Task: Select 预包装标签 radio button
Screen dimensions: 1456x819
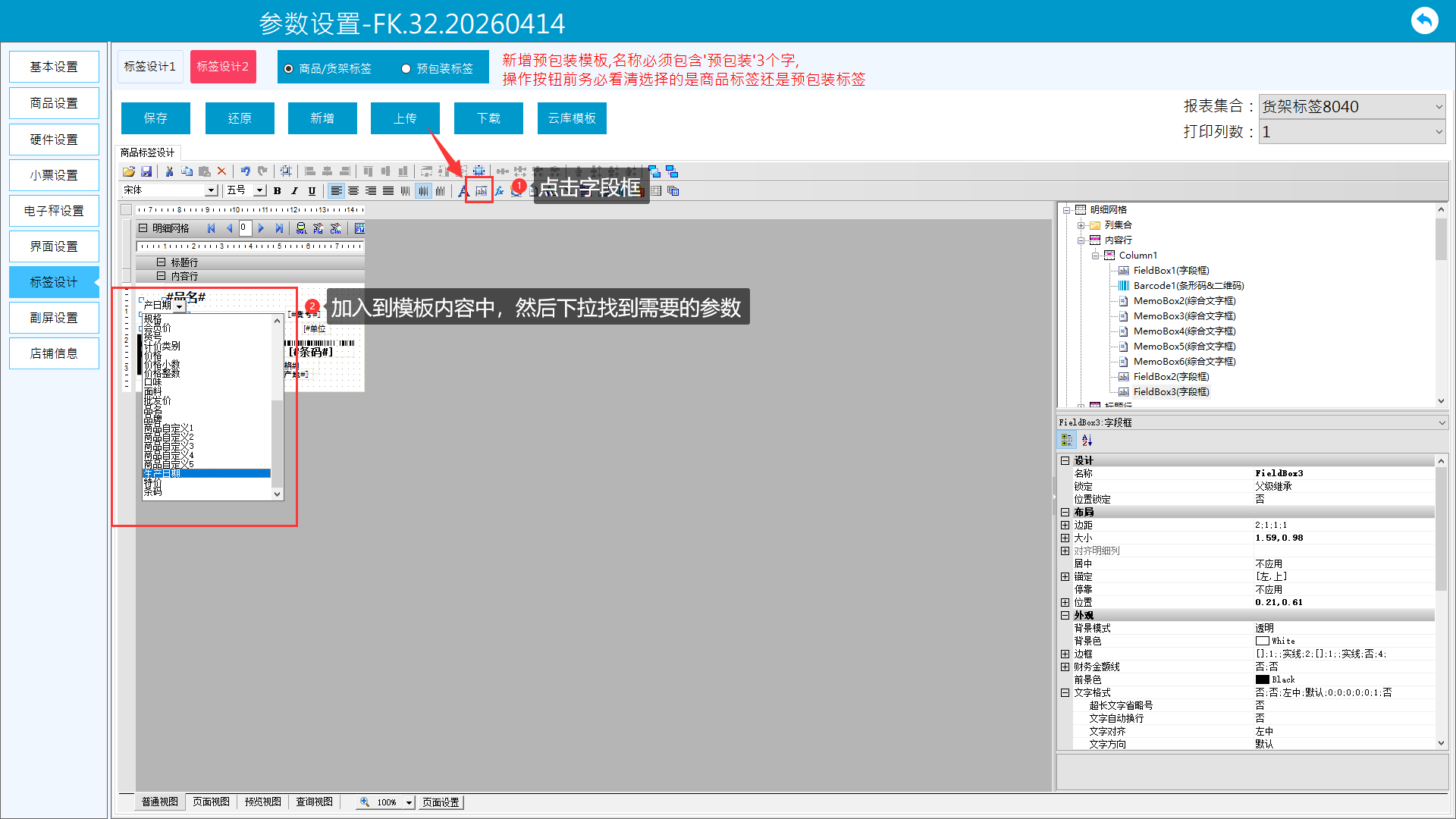Action: [406, 69]
